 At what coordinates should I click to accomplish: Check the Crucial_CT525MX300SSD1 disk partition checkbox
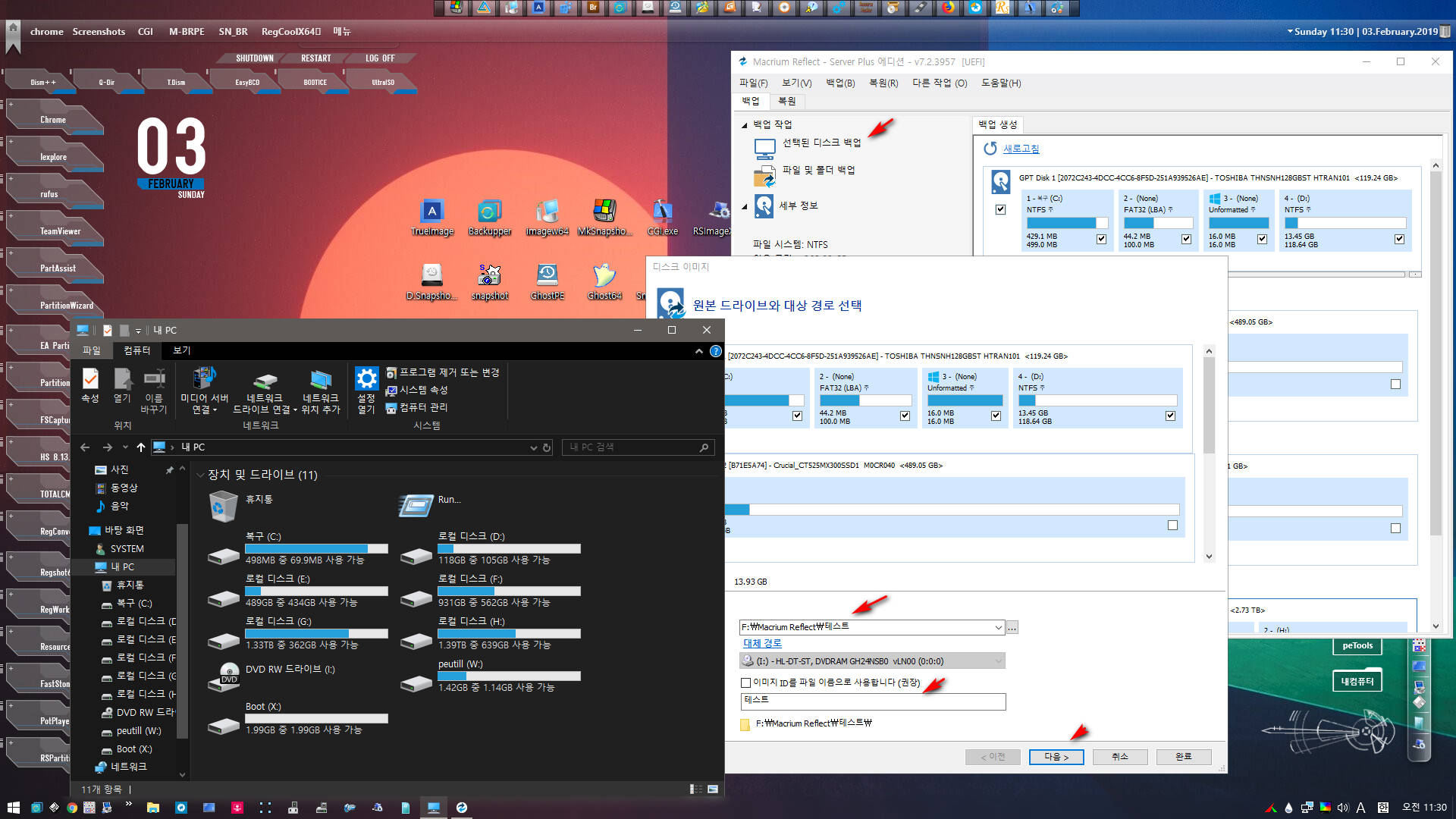pyautogui.click(x=1172, y=526)
